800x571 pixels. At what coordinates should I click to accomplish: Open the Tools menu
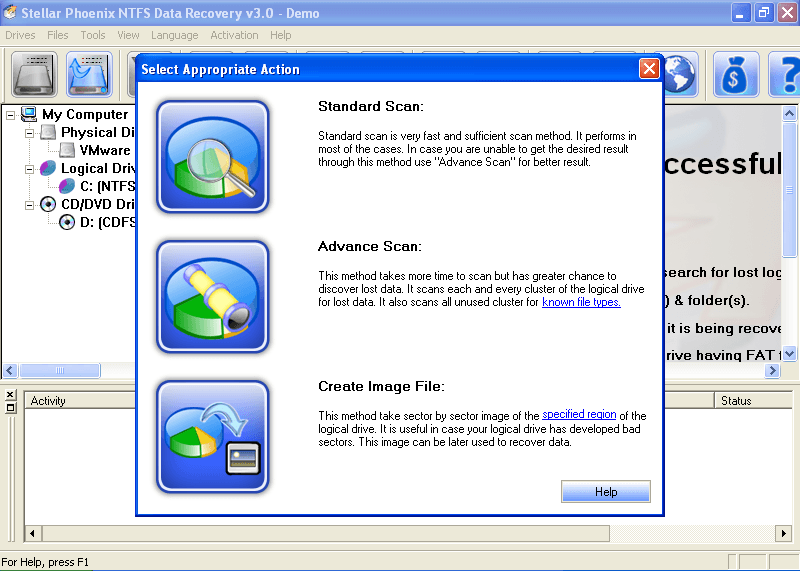tap(93, 35)
